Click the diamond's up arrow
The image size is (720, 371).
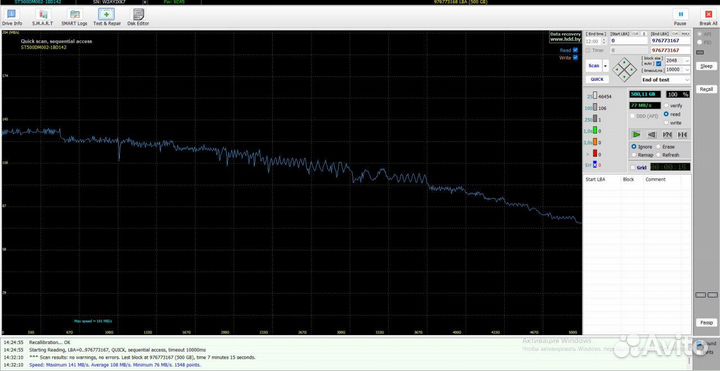click(625, 63)
